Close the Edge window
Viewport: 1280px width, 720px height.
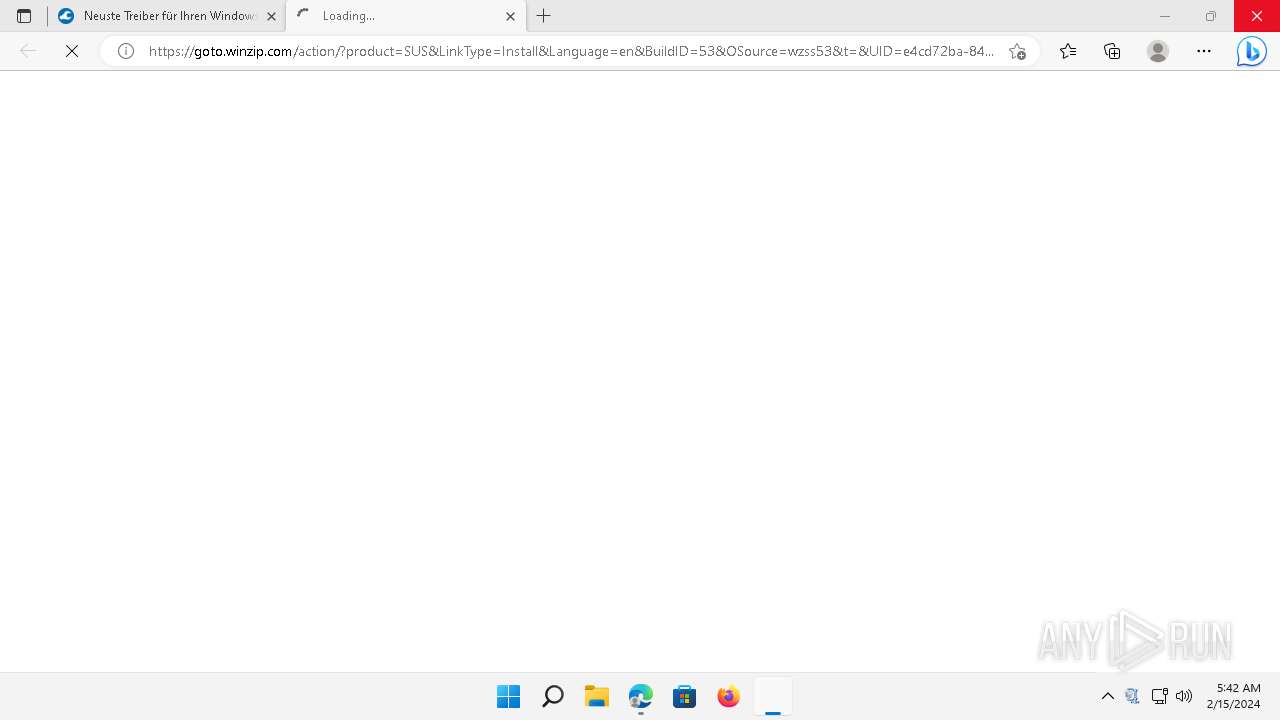point(1257,16)
